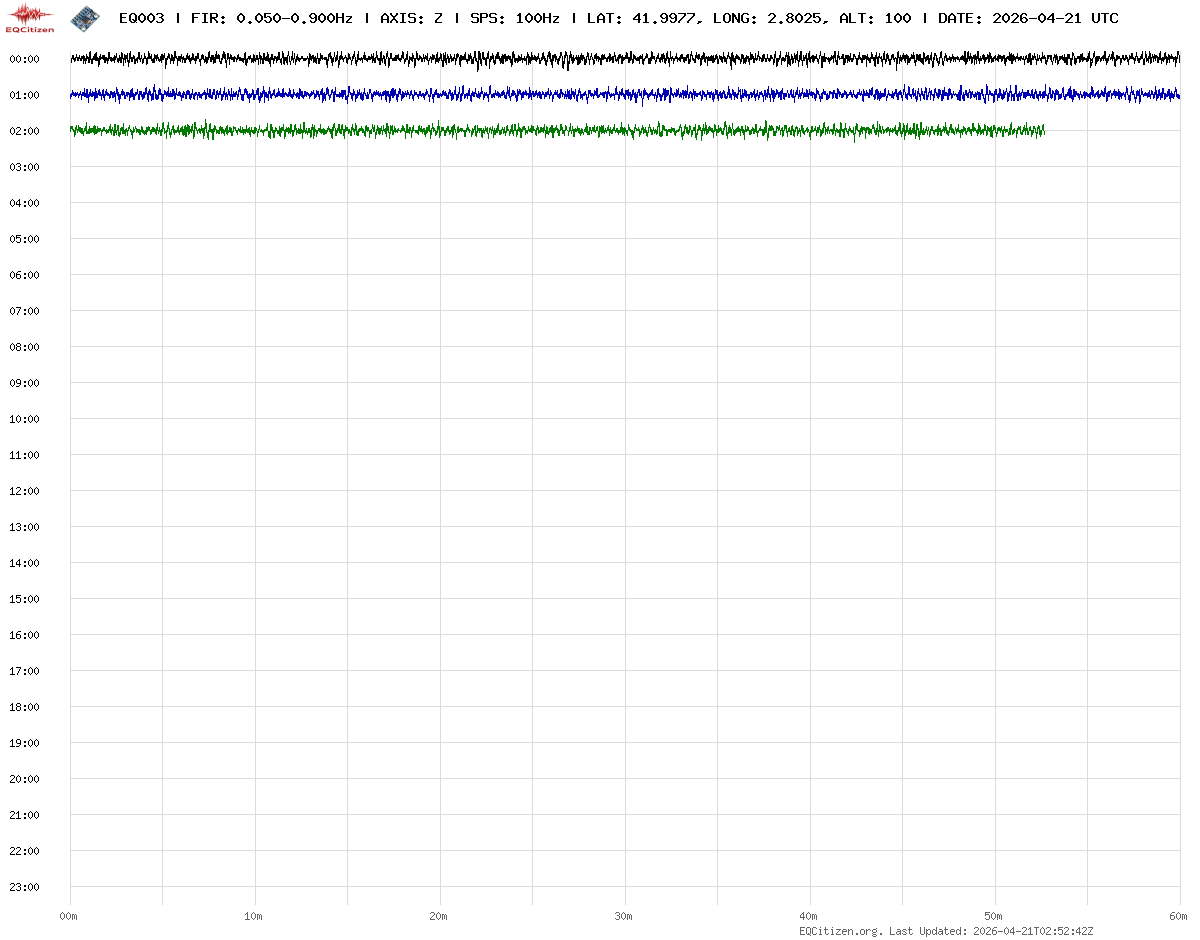Viewport: 1200px width, 940px height.
Task: Click the 50m minute axis label
Action: pos(994,916)
